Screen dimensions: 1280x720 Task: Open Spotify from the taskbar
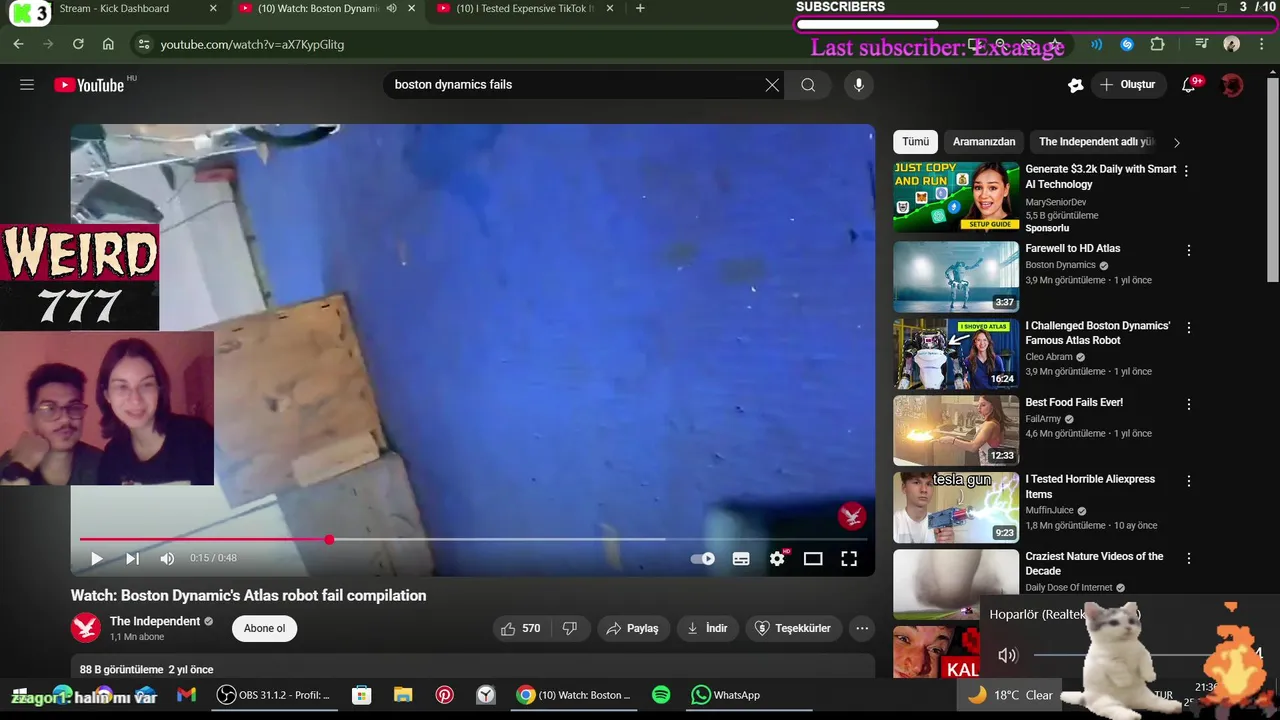click(x=661, y=695)
